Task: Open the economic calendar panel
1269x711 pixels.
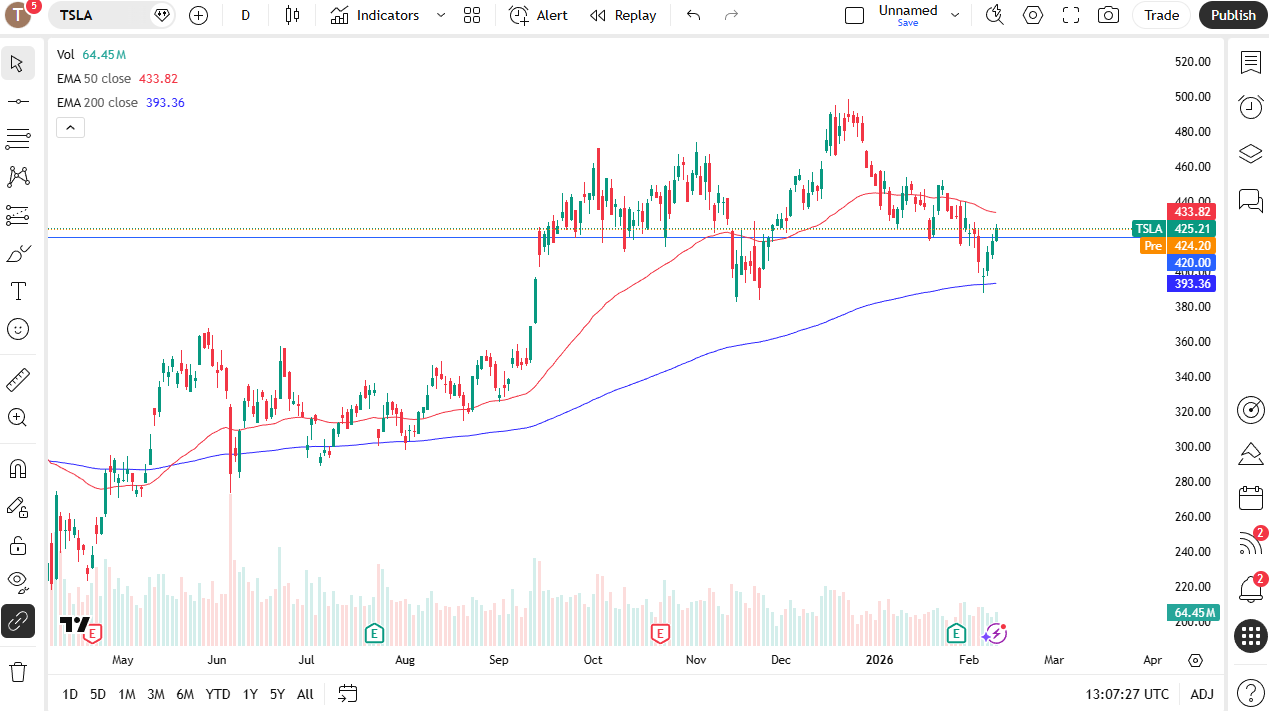Action: coord(1250,498)
